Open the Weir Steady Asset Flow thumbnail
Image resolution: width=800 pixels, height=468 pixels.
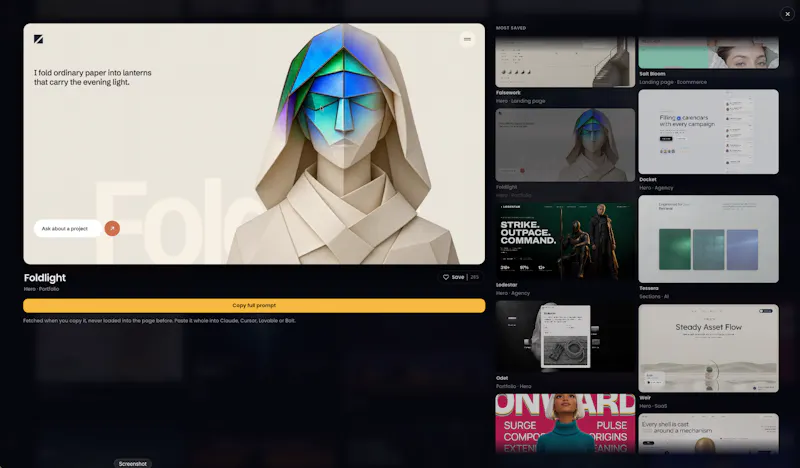pos(709,348)
